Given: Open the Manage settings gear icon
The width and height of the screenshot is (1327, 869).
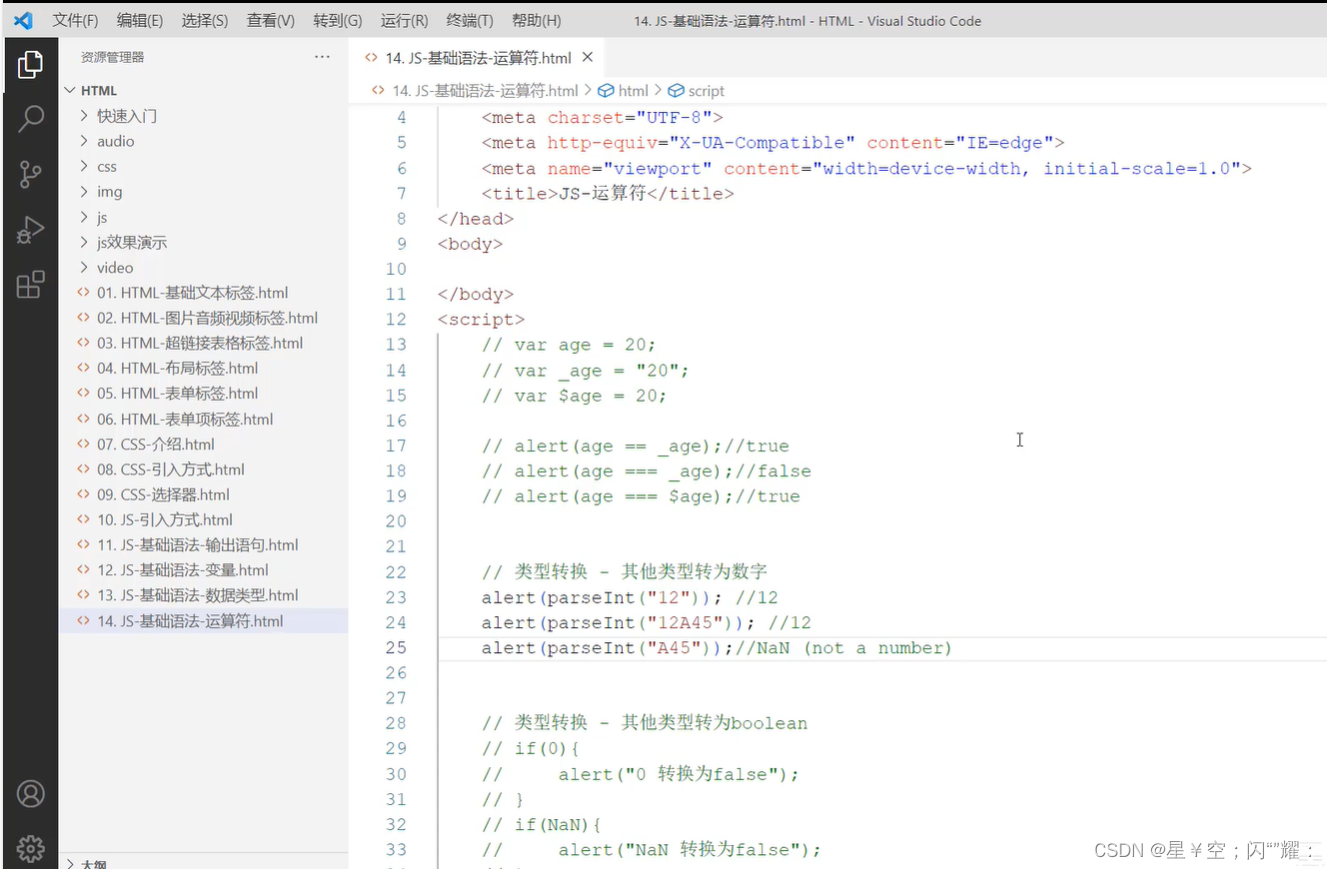Looking at the screenshot, I should [30, 847].
